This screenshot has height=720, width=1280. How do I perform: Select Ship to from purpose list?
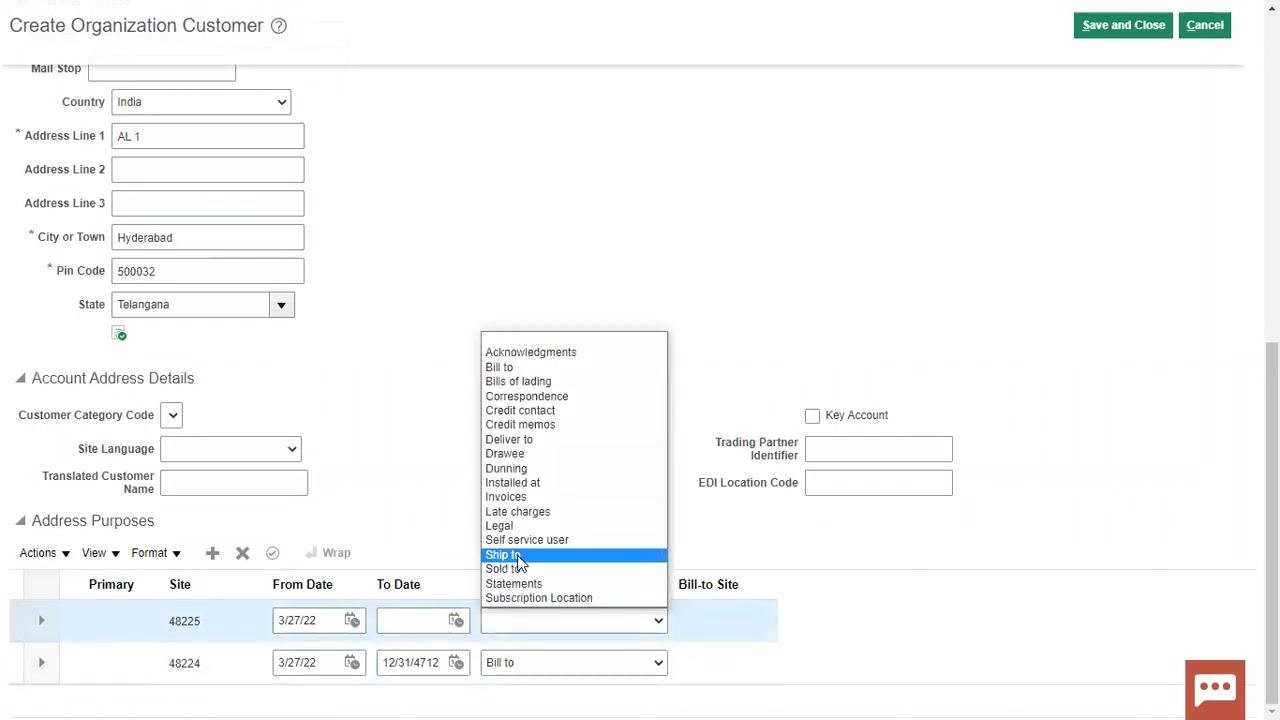click(x=574, y=555)
